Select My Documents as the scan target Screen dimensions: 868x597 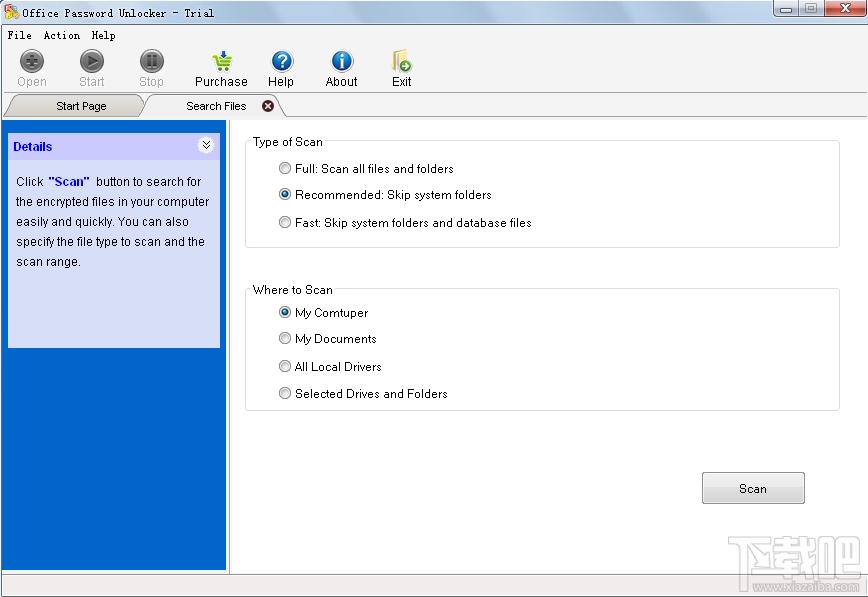click(285, 339)
